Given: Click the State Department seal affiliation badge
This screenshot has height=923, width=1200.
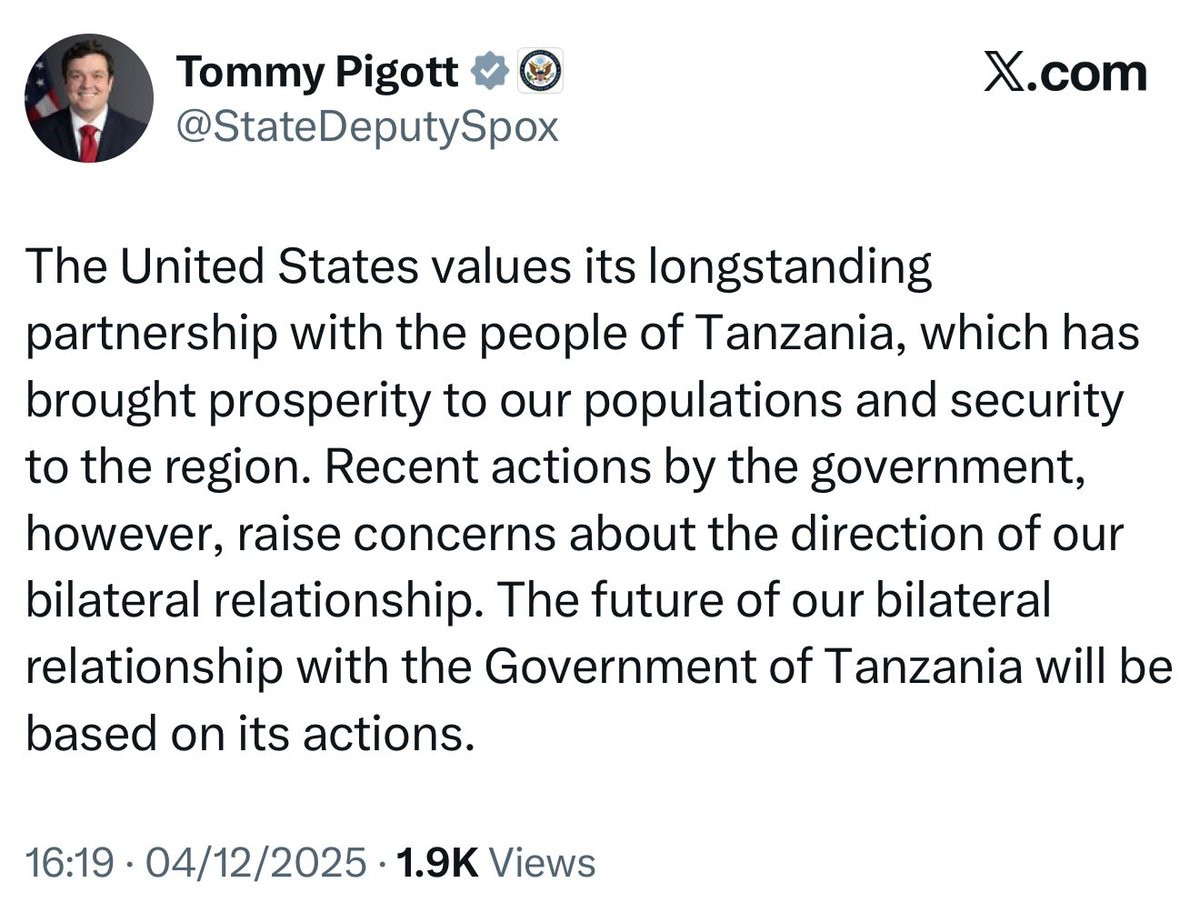Looking at the screenshot, I should click(540, 73).
